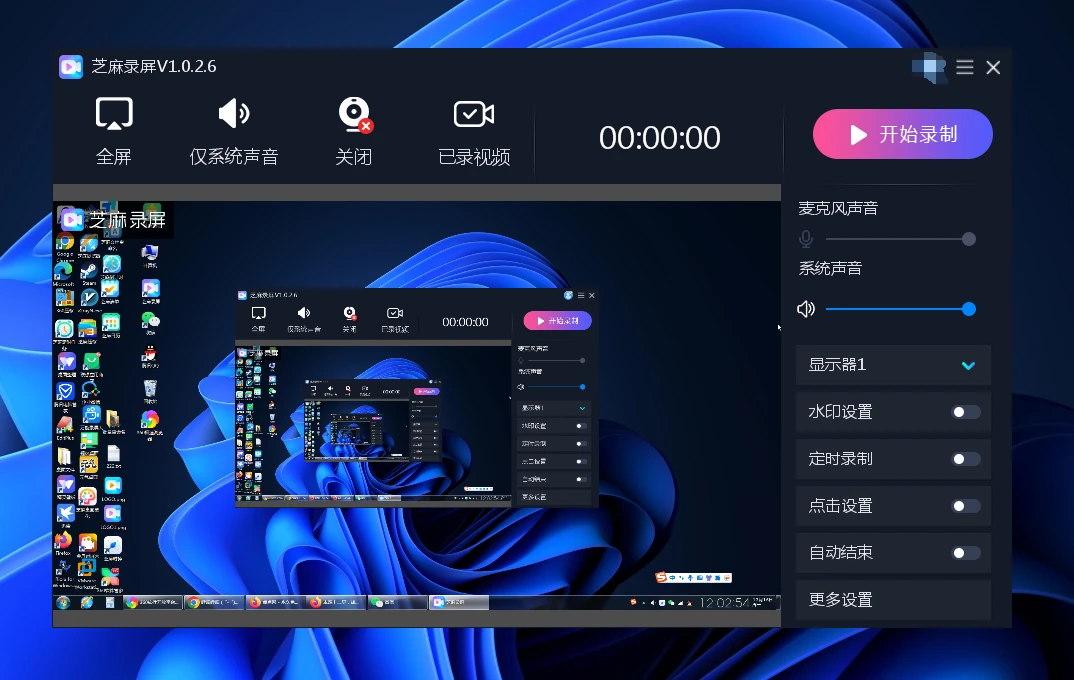The image size is (1074, 680).
Task: Click the webcam off (关闭) icon
Action: 354,115
